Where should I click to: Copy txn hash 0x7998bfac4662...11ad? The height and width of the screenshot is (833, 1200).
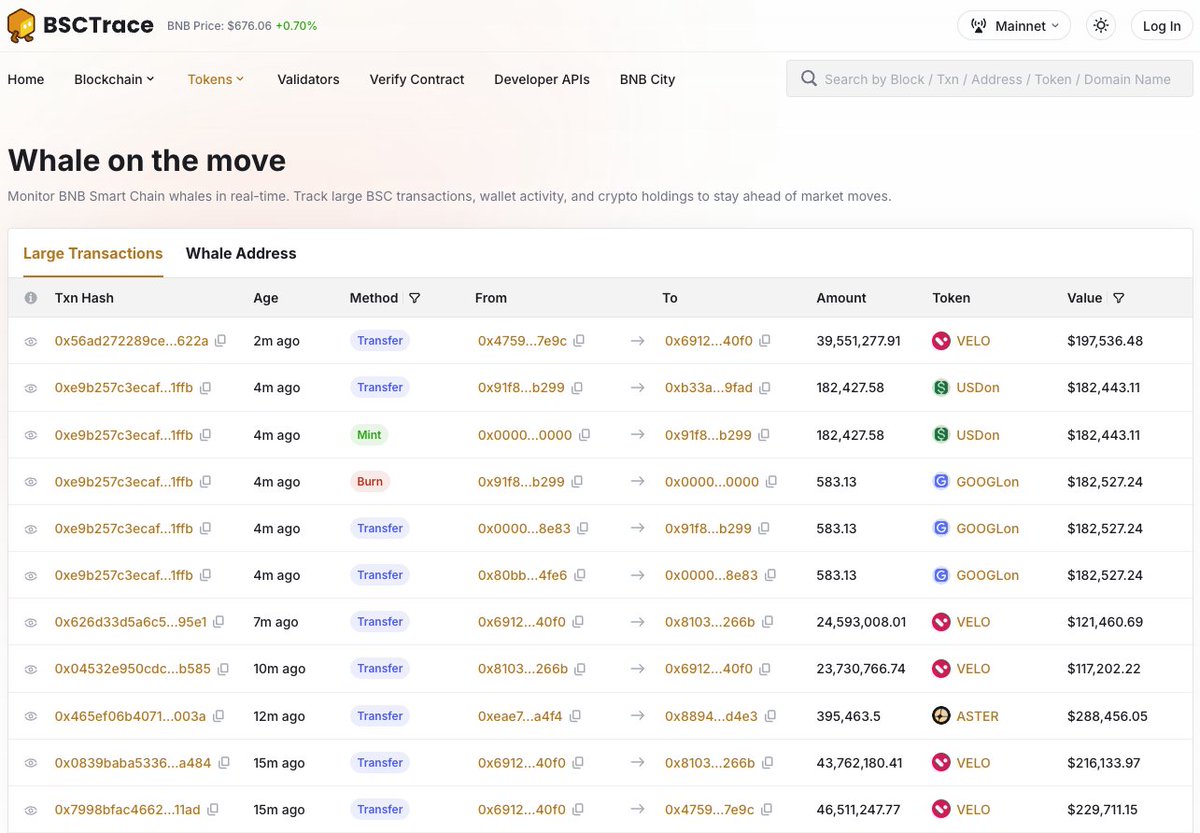pyautogui.click(x=213, y=810)
